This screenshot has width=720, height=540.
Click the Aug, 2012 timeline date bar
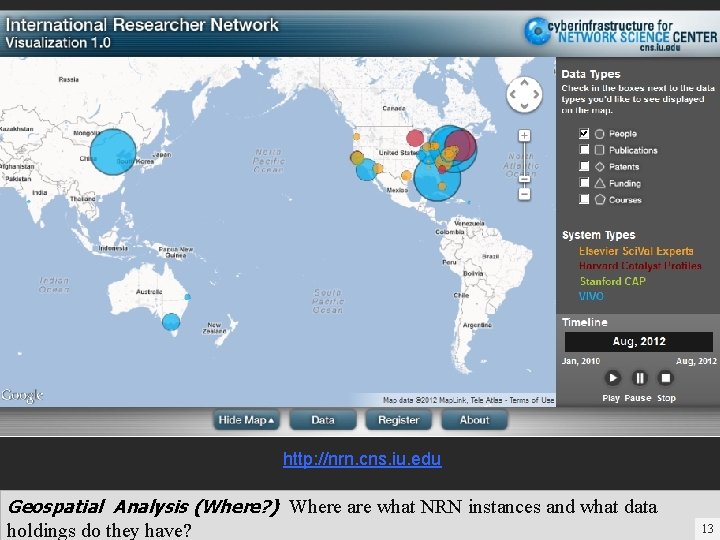click(x=639, y=342)
